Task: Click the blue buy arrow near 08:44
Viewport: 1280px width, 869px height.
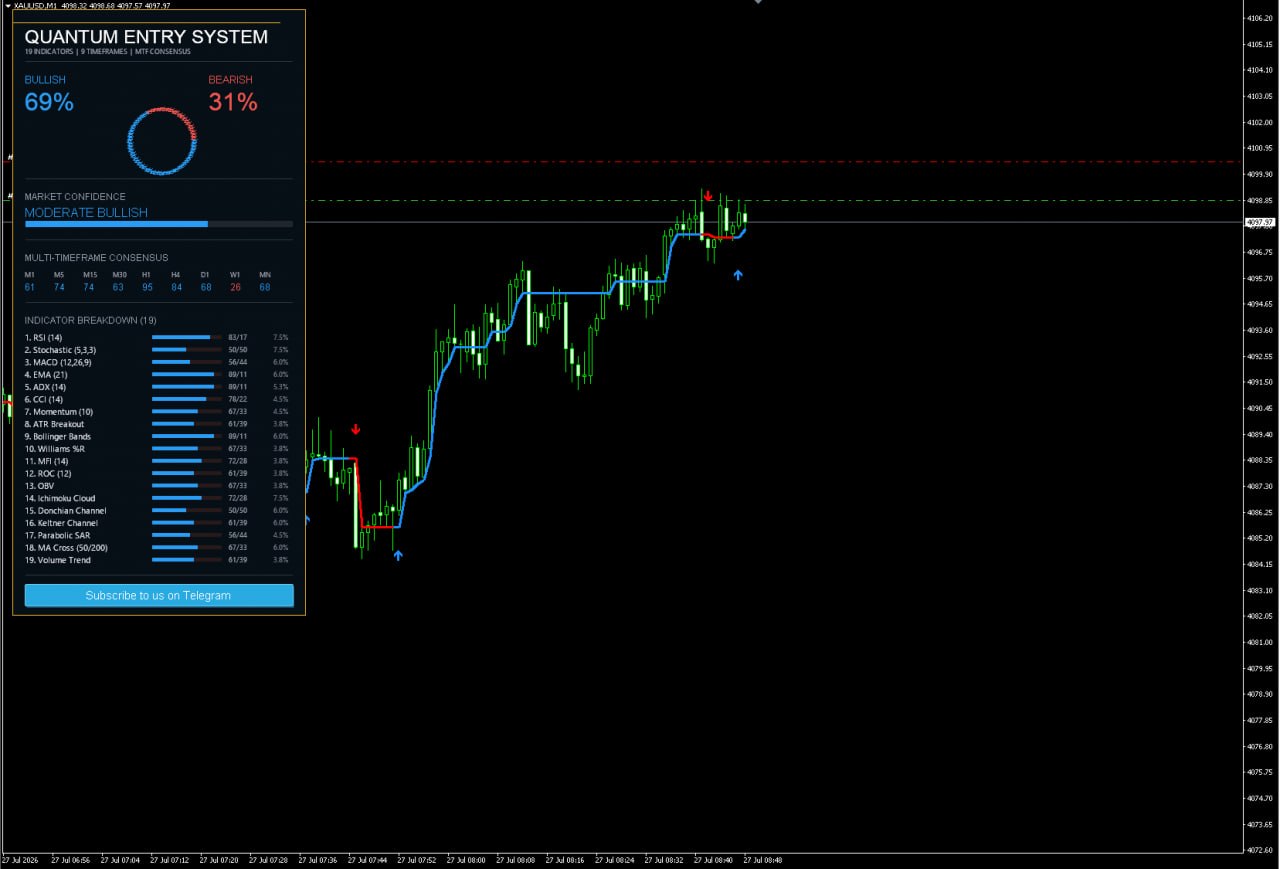Action: point(738,274)
